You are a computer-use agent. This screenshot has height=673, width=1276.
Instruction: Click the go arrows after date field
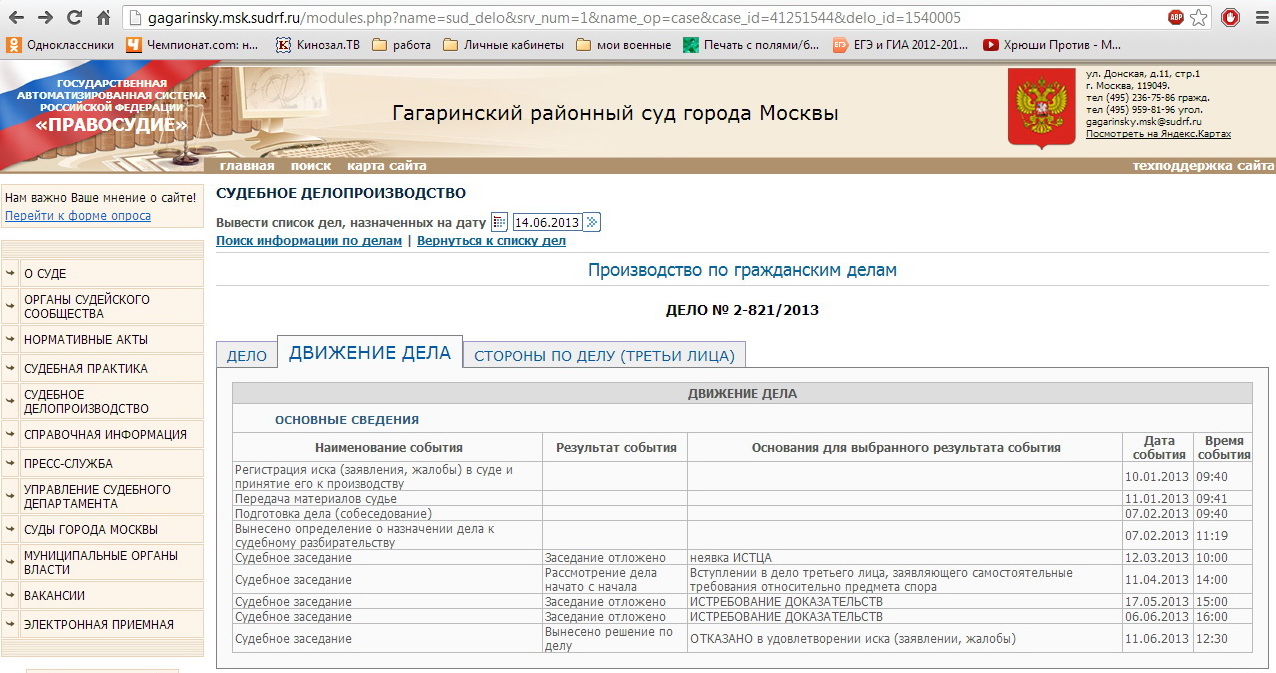[x=592, y=222]
